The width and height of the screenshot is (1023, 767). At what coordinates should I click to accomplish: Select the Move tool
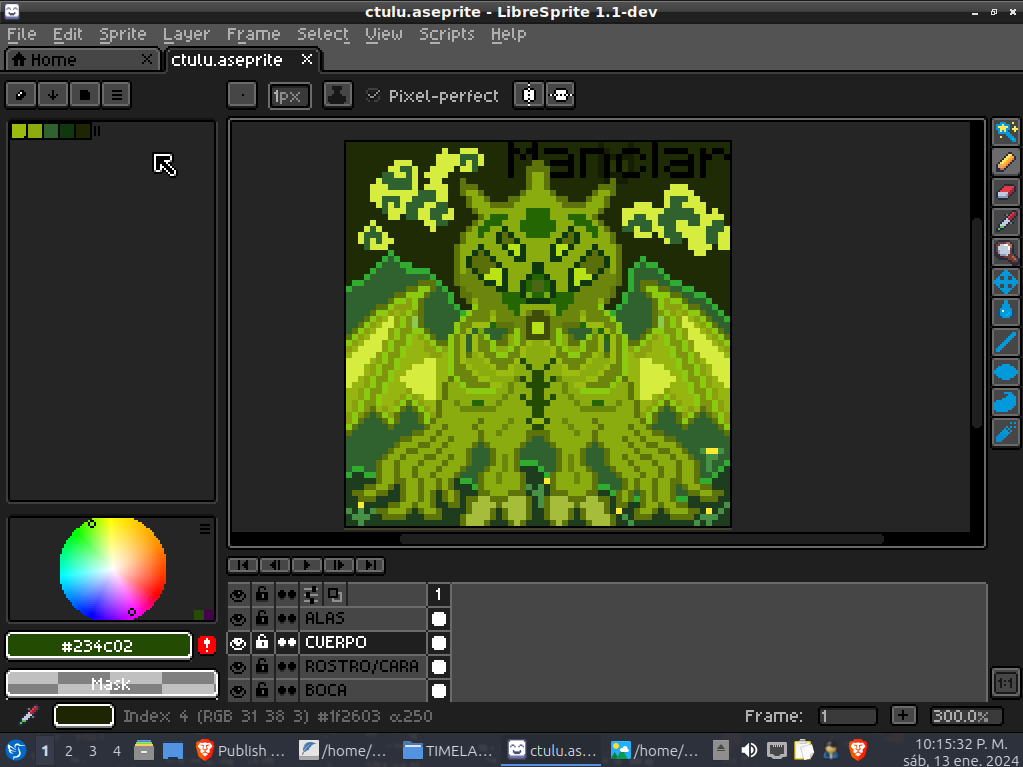point(1005,282)
